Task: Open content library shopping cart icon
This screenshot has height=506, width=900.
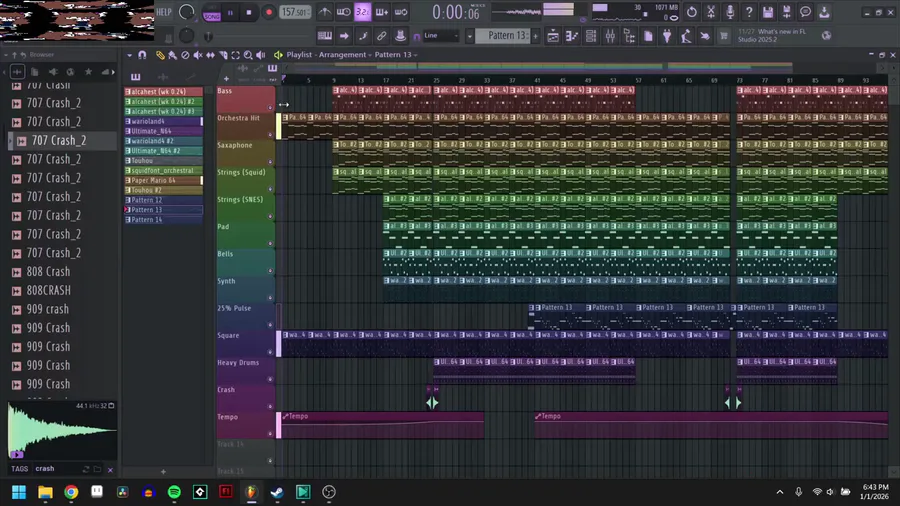Action: pos(724,36)
